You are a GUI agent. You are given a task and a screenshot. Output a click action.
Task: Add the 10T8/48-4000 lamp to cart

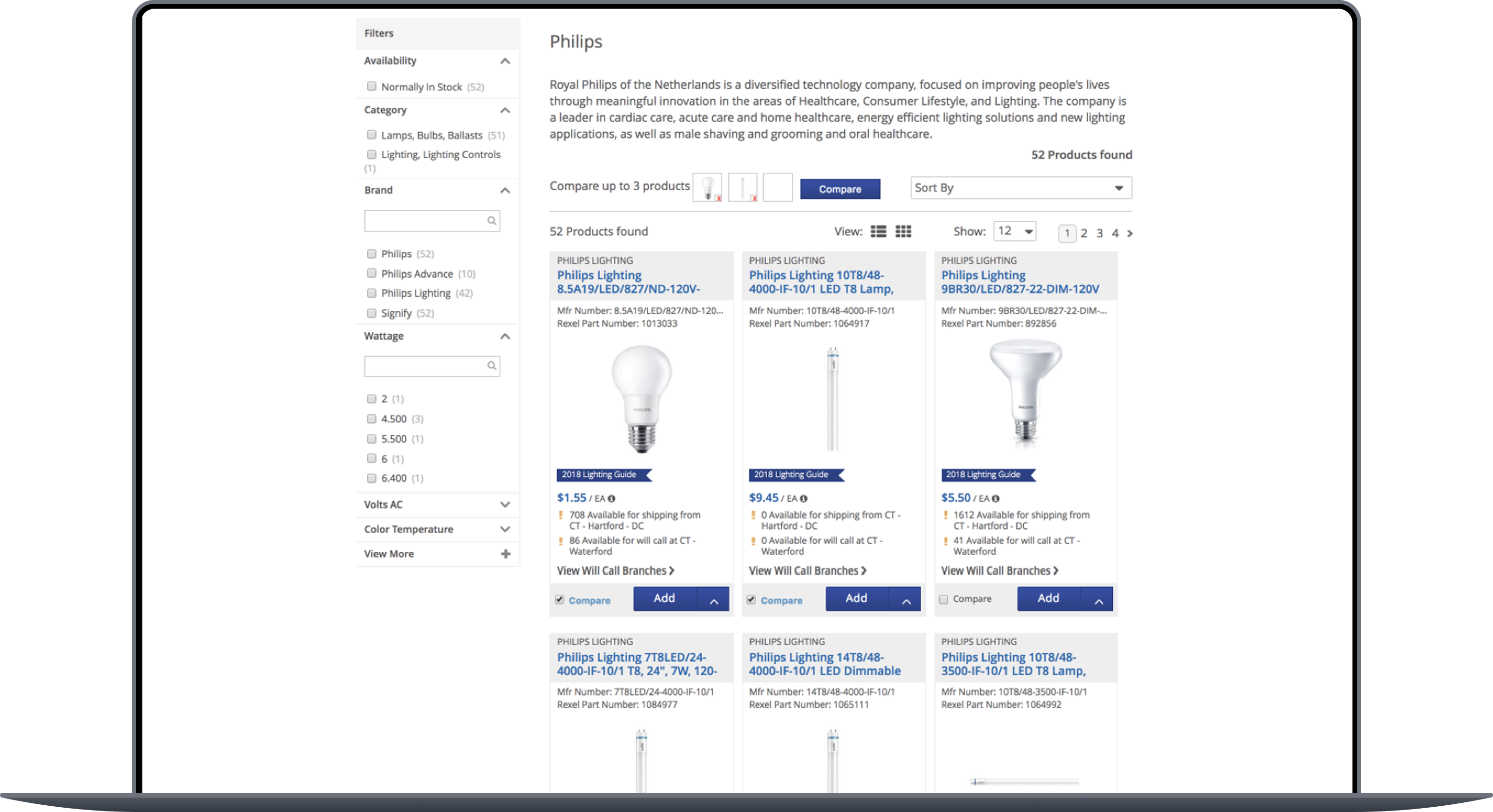(857, 599)
